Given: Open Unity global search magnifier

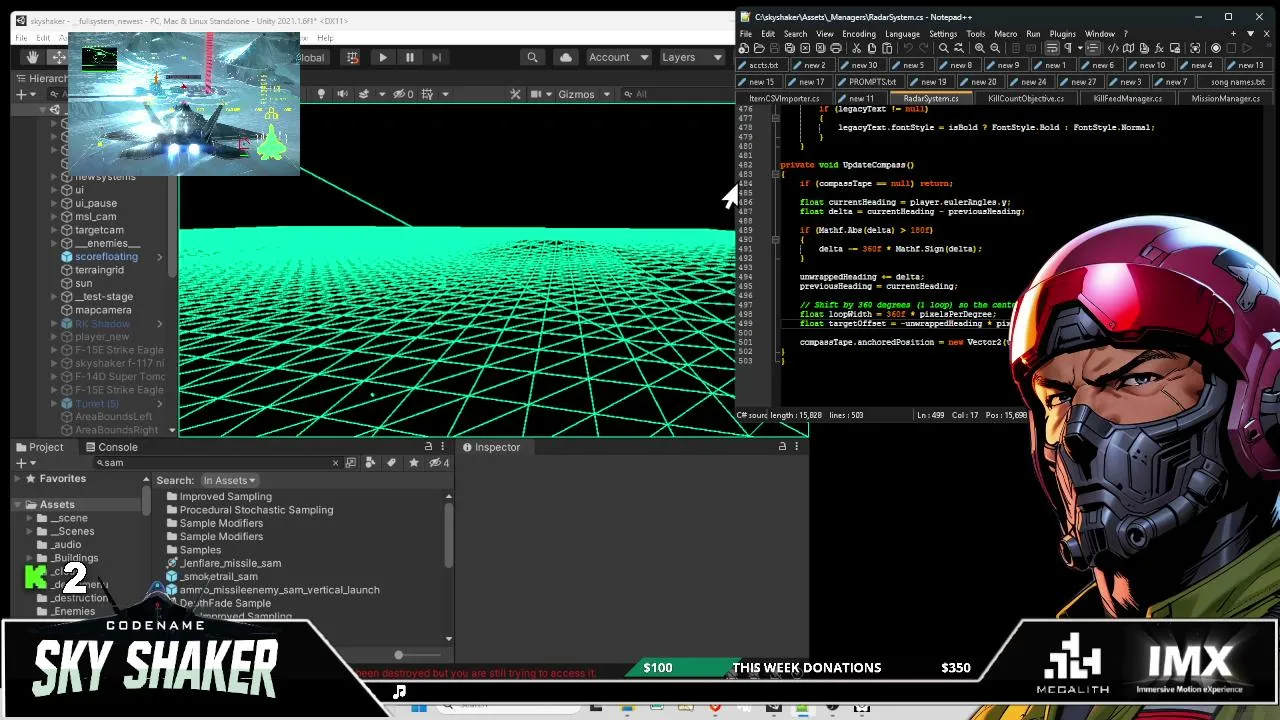Looking at the screenshot, I should [x=533, y=57].
